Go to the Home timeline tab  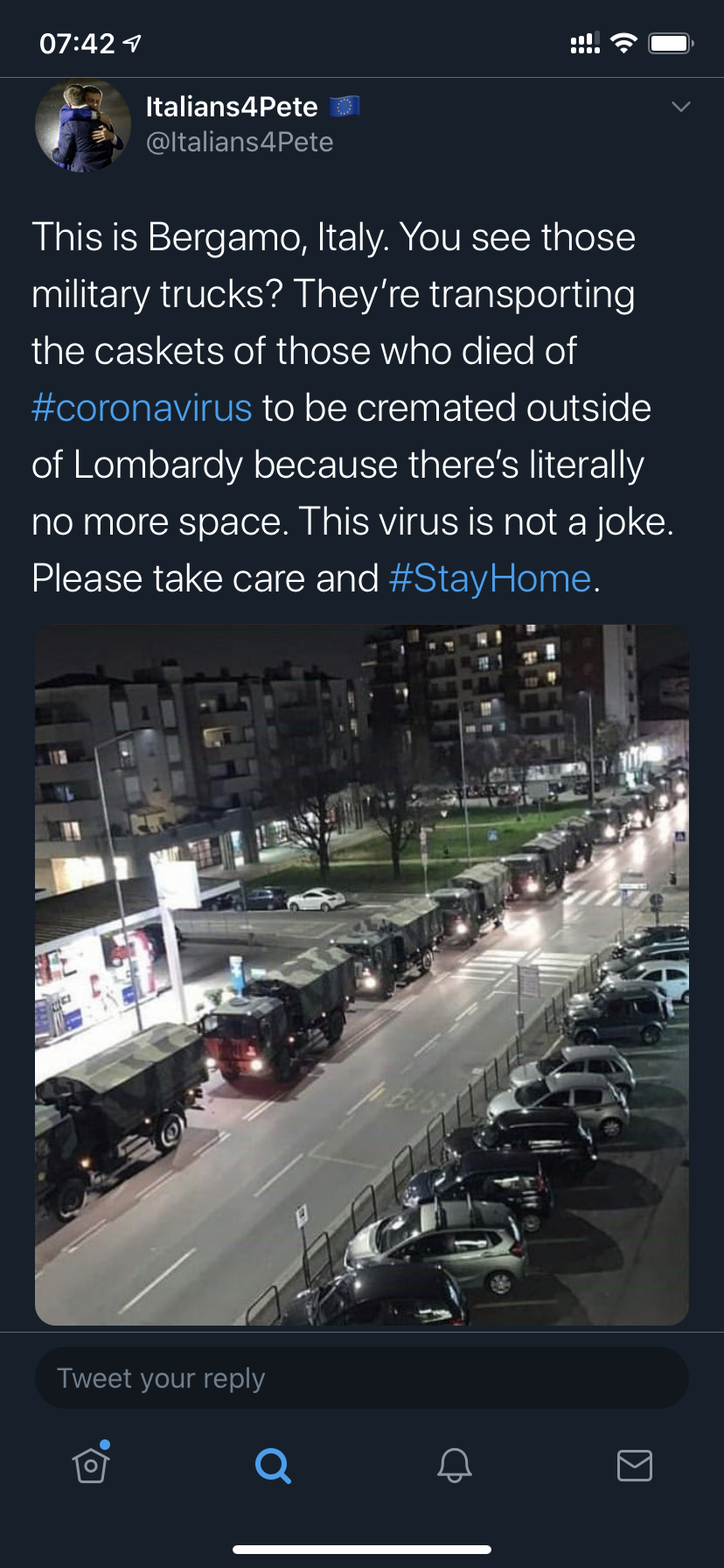coord(91,1464)
